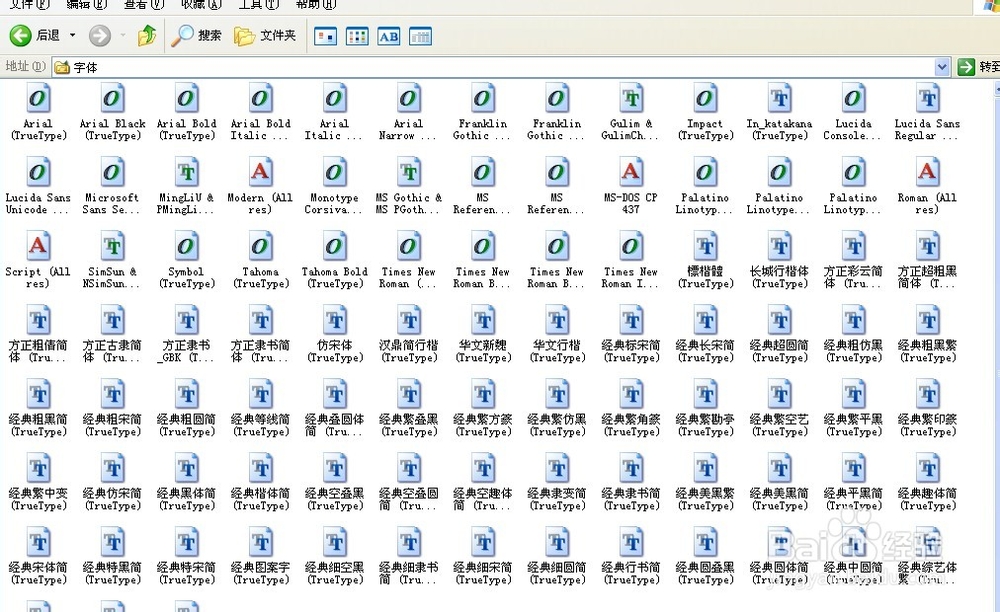
Task: Select the Tahoma (TrueType) font
Action: click(260, 260)
